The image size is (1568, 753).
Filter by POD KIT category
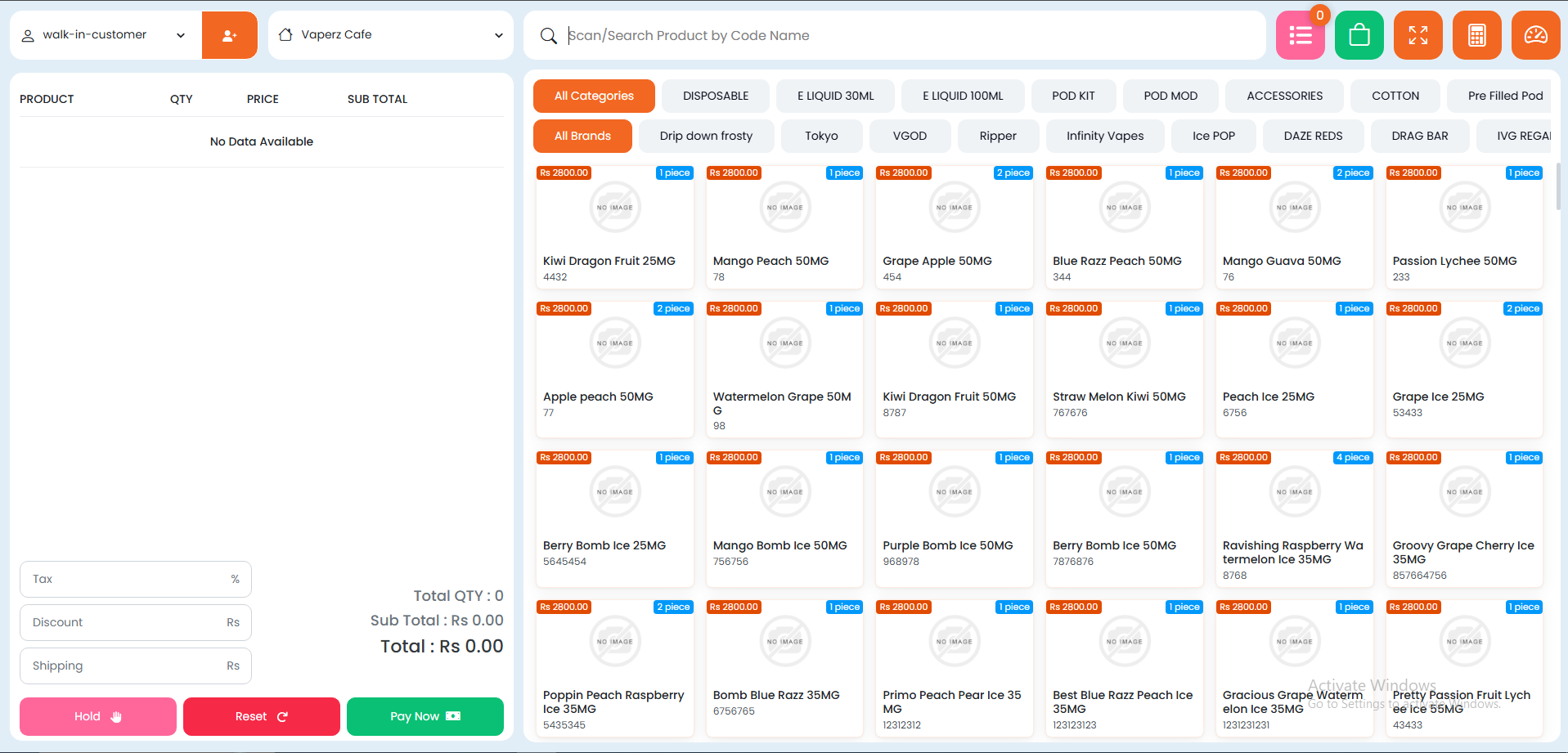tap(1073, 96)
